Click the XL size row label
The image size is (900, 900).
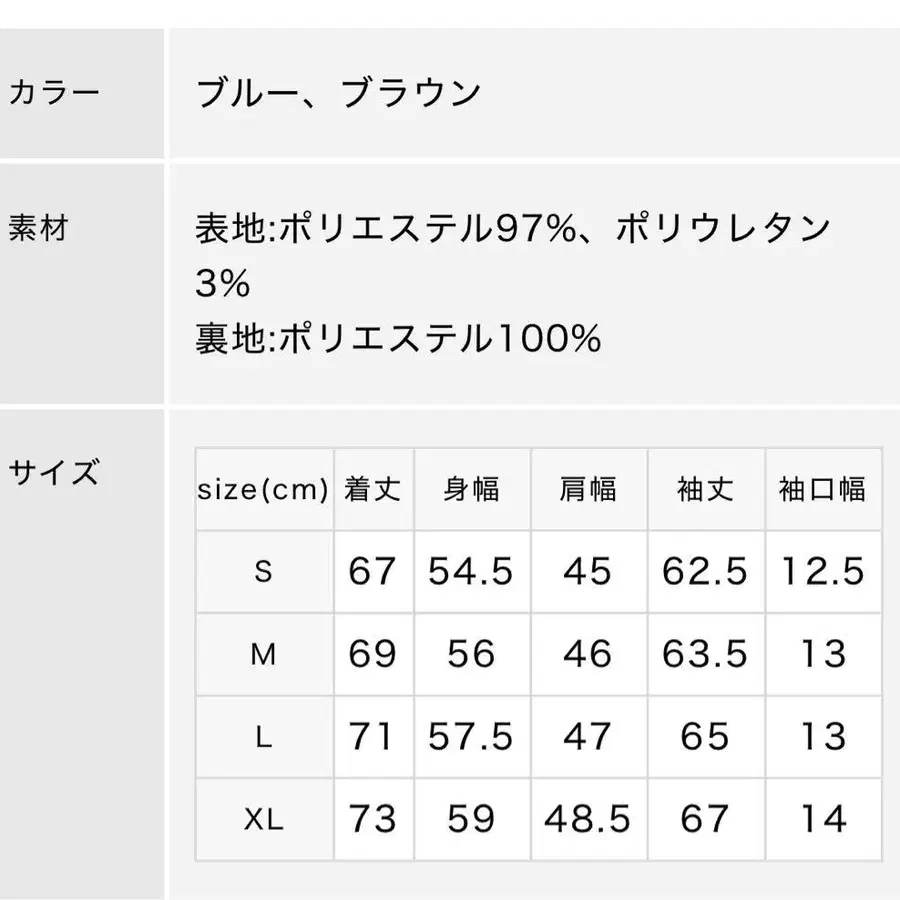[x=263, y=820]
